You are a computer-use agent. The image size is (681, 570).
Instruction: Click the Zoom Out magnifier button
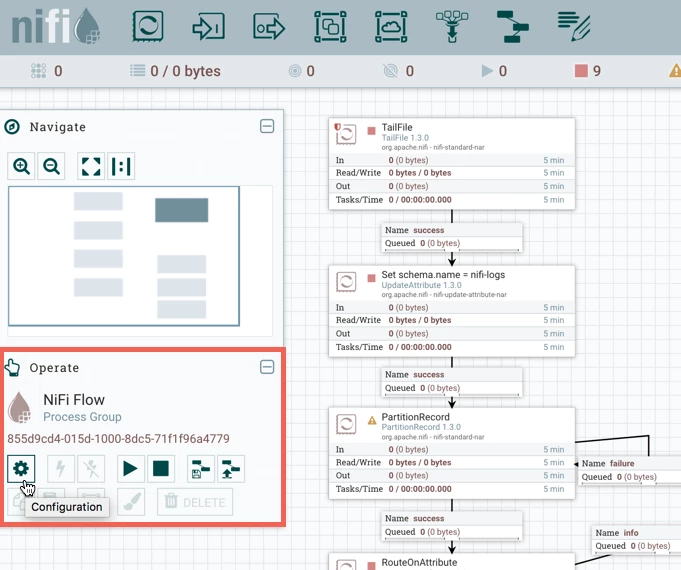[51, 166]
